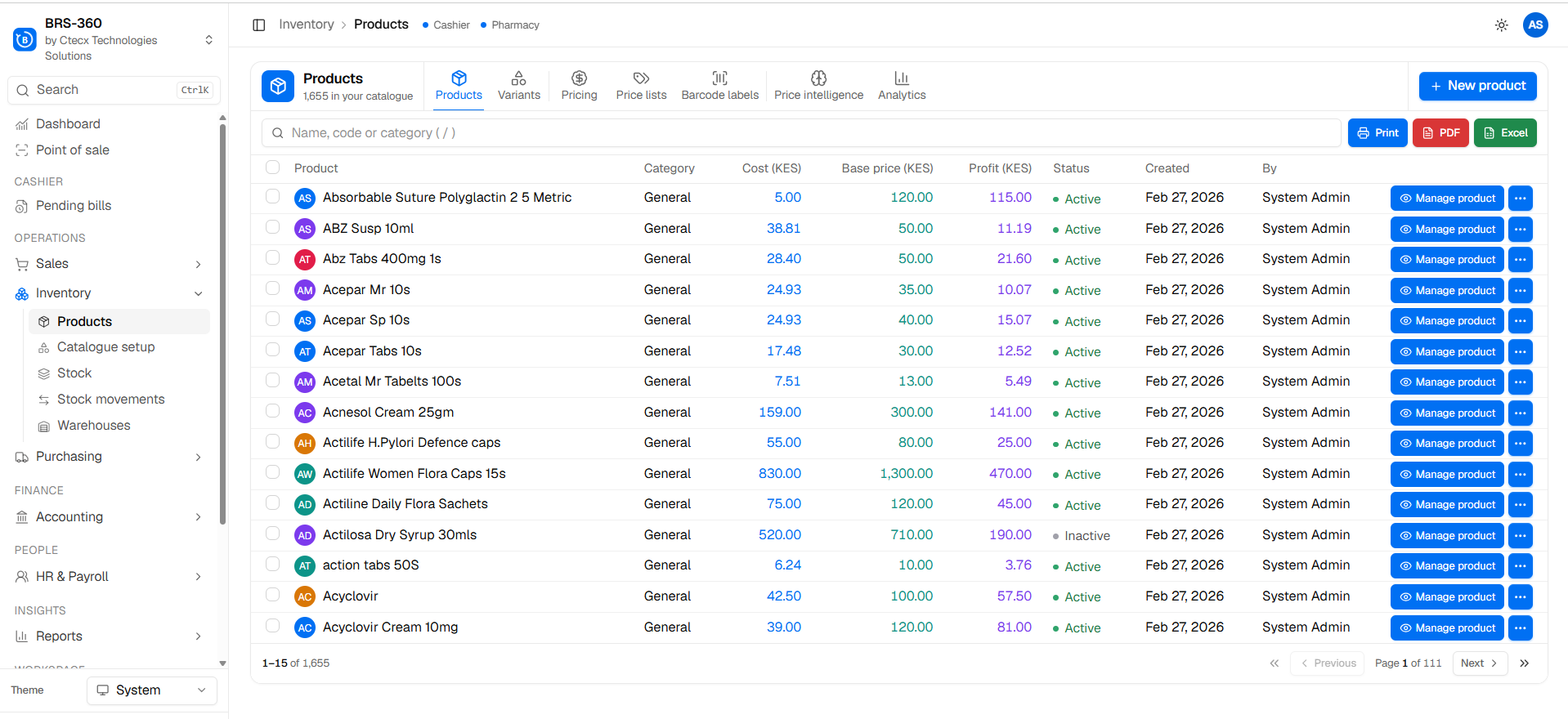Open the AS user avatar menu
Screen dimensions: 1568x719
(x=1536, y=25)
